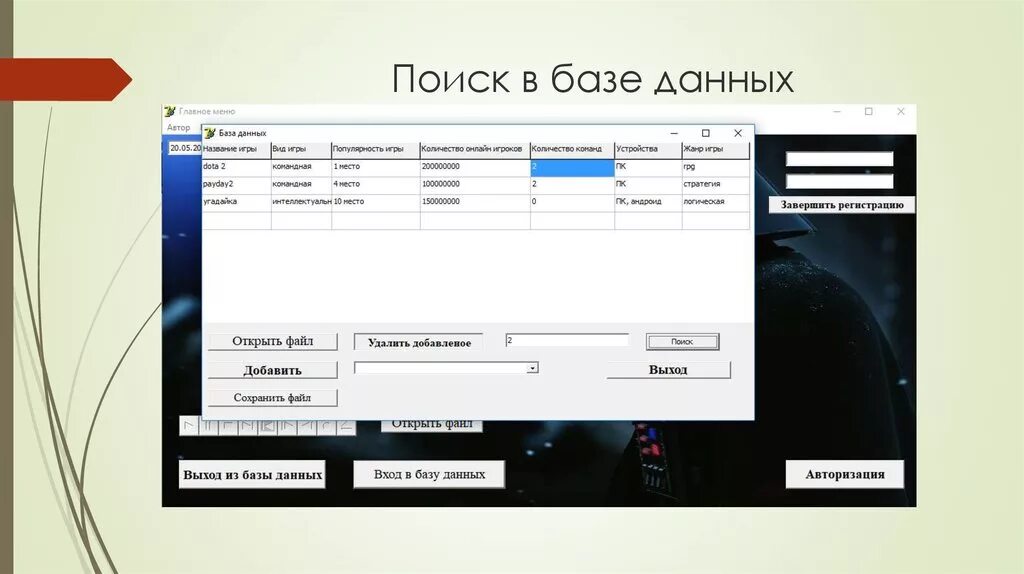The image size is (1024, 574).
Task: Select the ПК cell in dota 2 row
Action: tap(648, 167)
